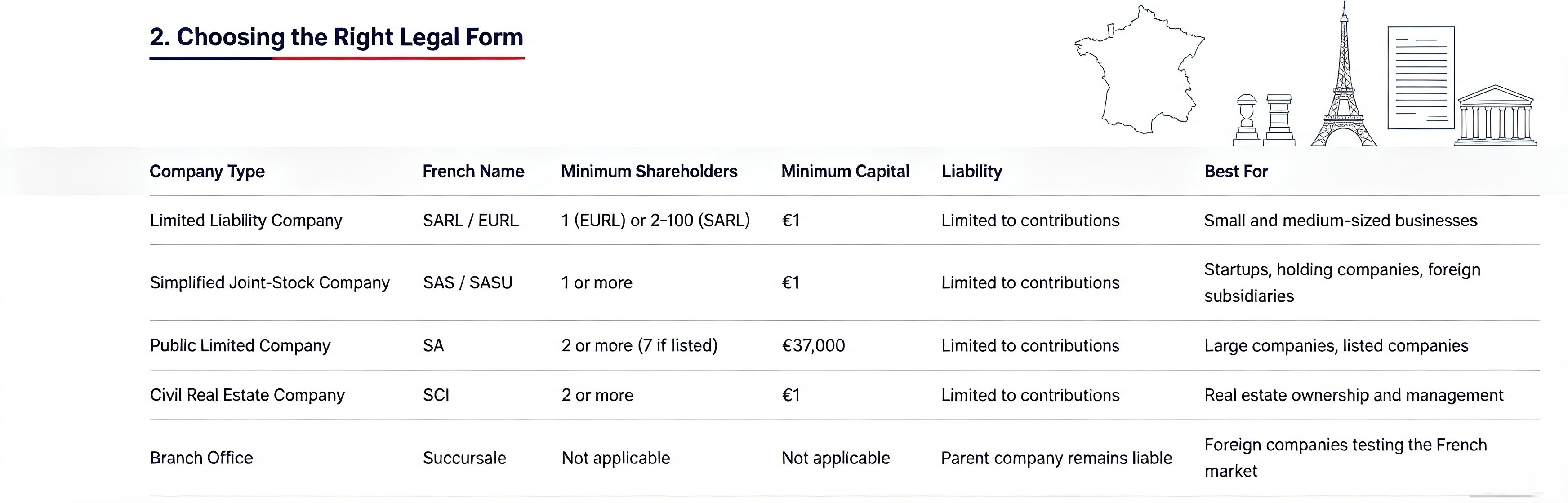Screen dimensions: 1568x503
Task: Click the Minimum Shareholders column header
Action: pyautogui.click(x=649, y=172)
